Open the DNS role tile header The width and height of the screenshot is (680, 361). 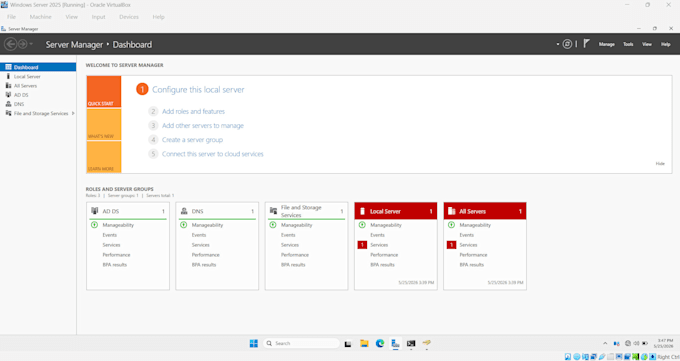click(x=217, y=211)
